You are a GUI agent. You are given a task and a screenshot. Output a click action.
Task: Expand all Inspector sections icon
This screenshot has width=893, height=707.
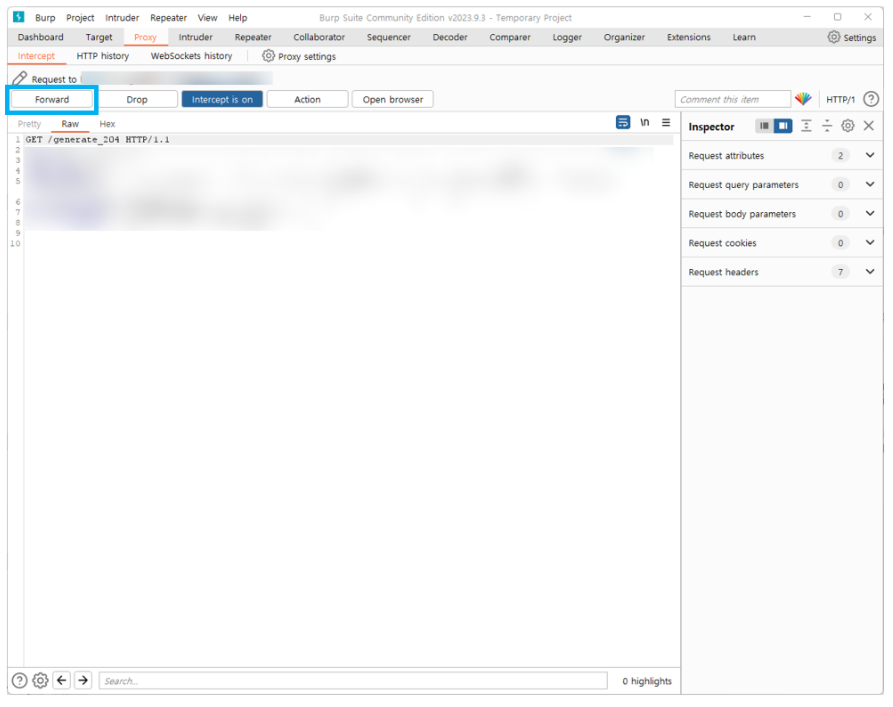tap(806, 126)
